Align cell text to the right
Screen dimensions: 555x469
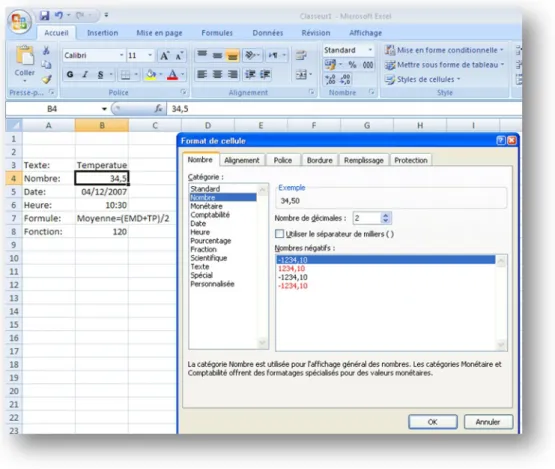click(233, 74)
